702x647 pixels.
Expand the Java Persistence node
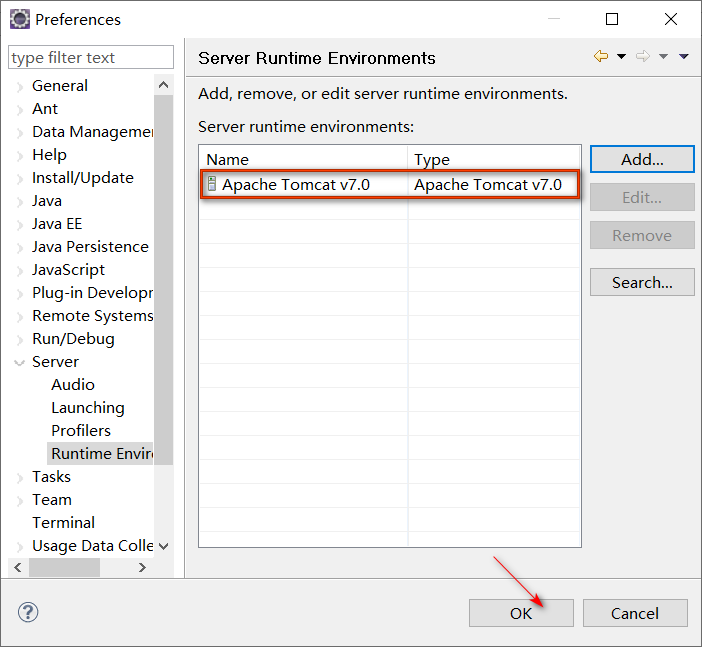pos(19,247)
